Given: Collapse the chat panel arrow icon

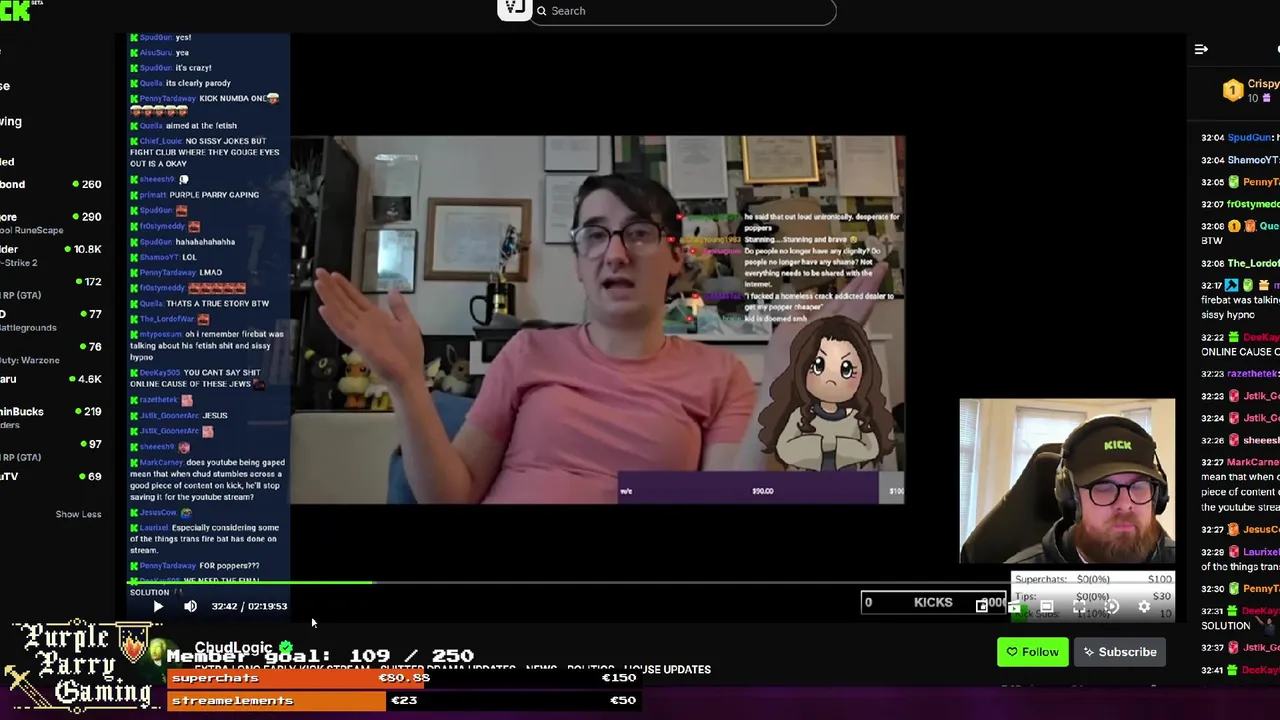Looking at the screenshot, I should [1201, 49].
